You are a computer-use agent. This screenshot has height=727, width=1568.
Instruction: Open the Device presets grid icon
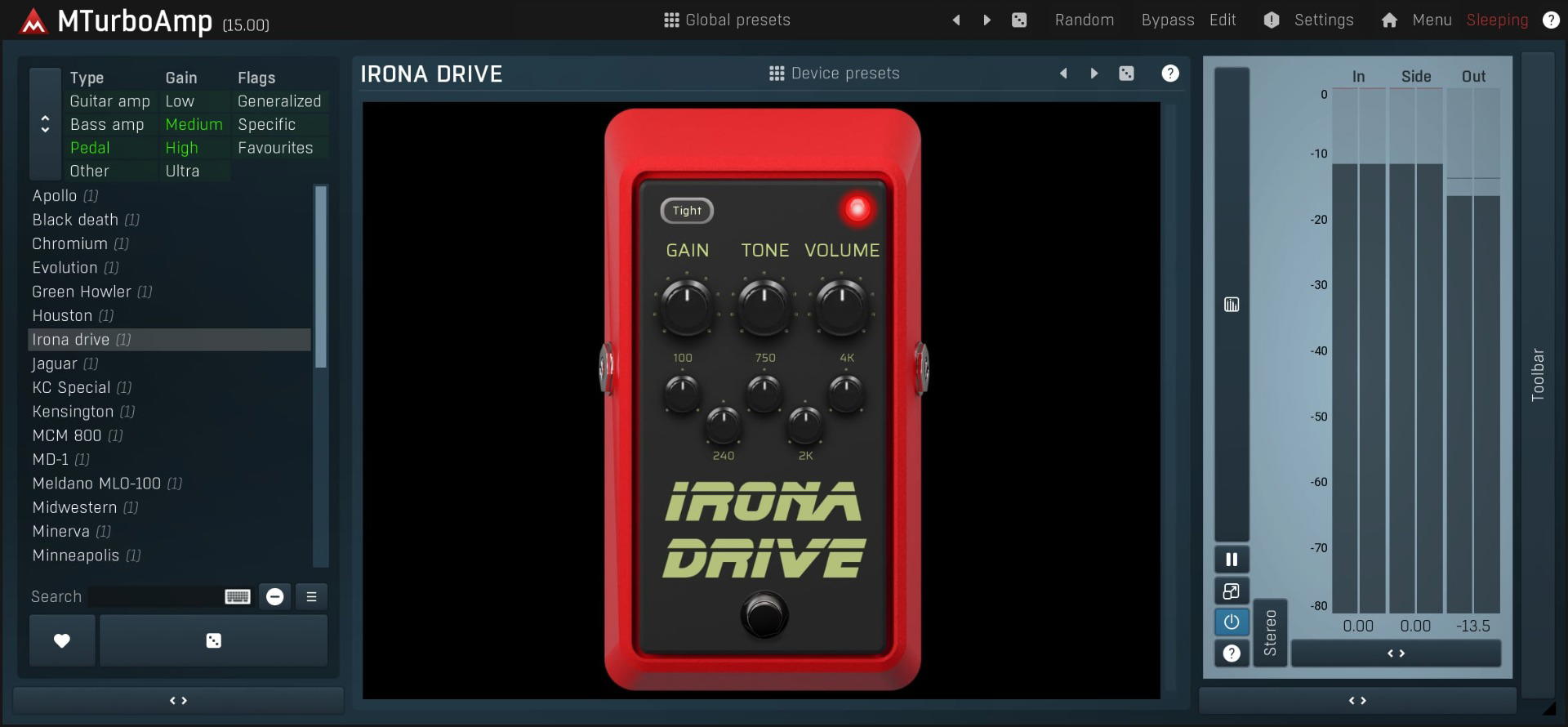point(777,74)
